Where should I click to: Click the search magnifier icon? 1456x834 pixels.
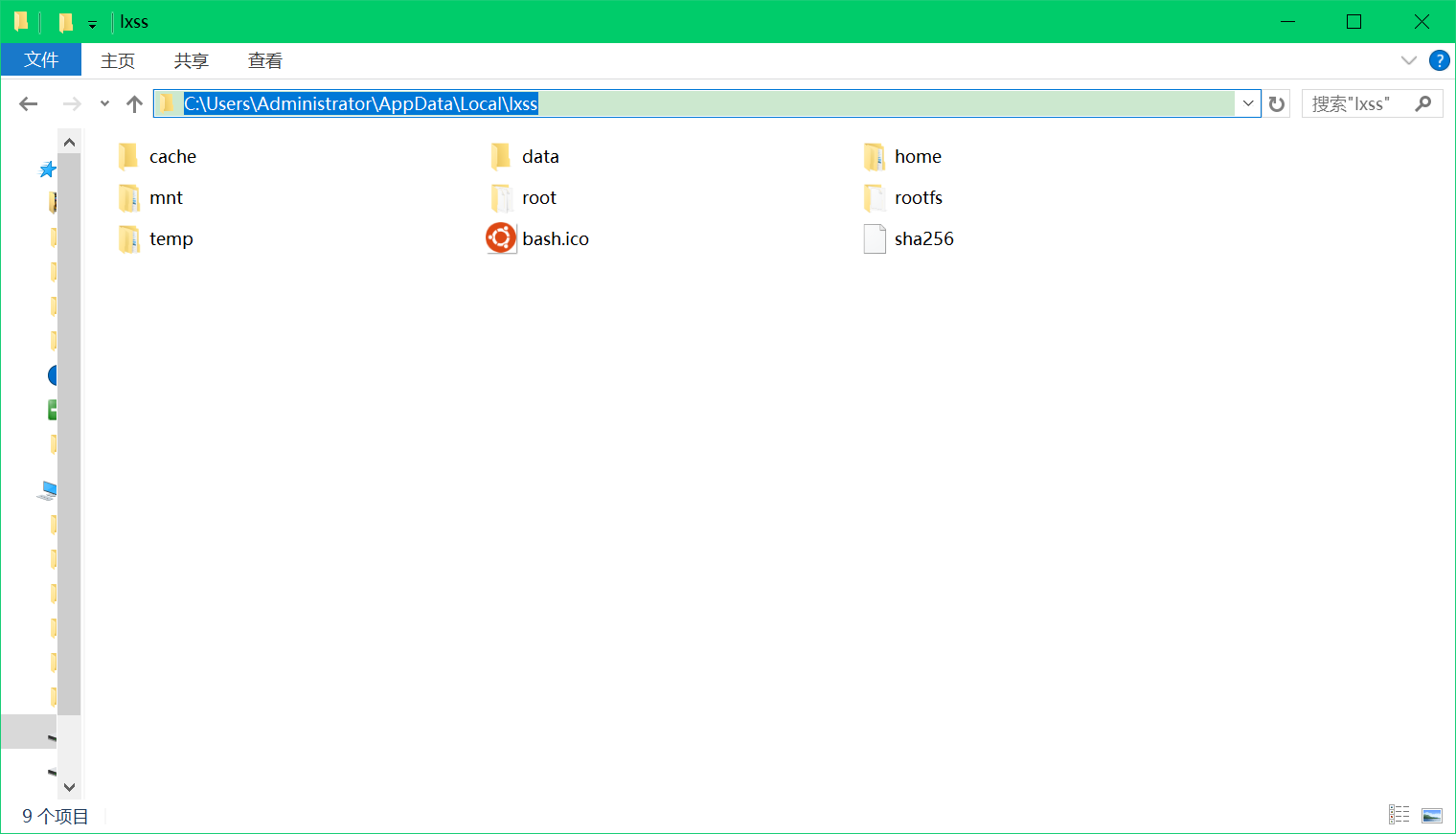[1423, 103]
